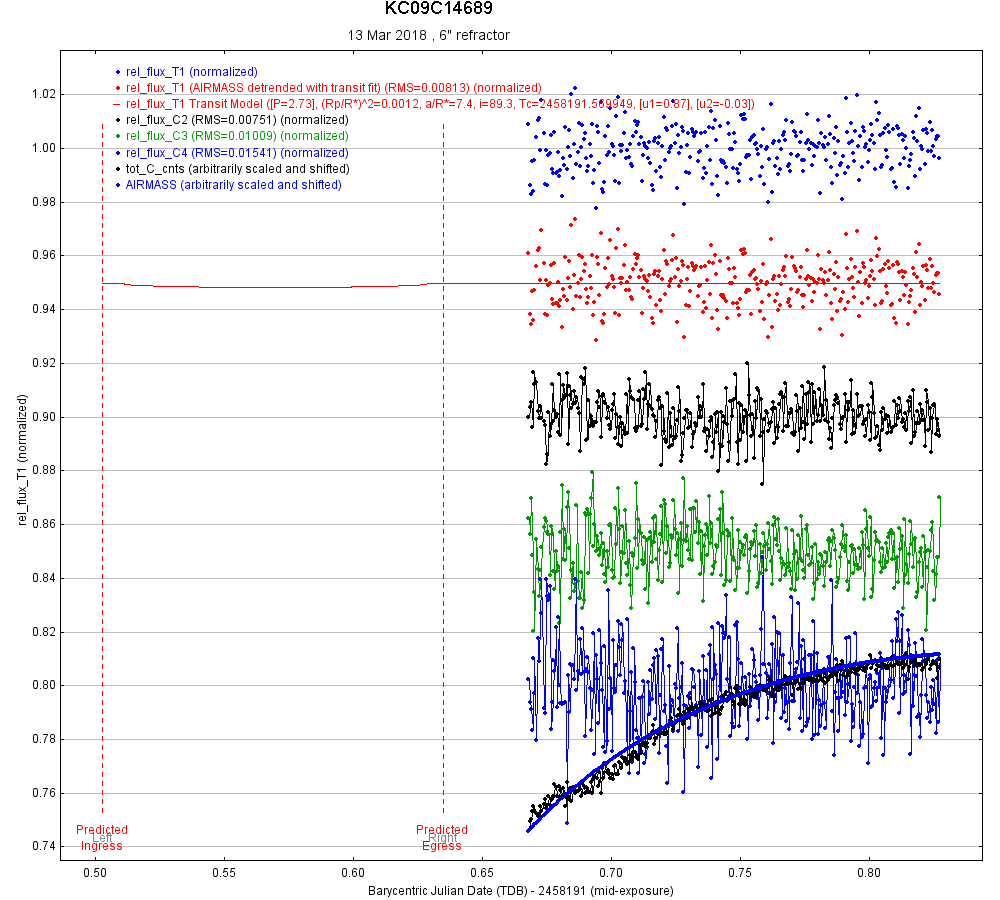Click the plot title KC09C14689
This screenshot has width=1000, height=900.
tap(438, 9)
